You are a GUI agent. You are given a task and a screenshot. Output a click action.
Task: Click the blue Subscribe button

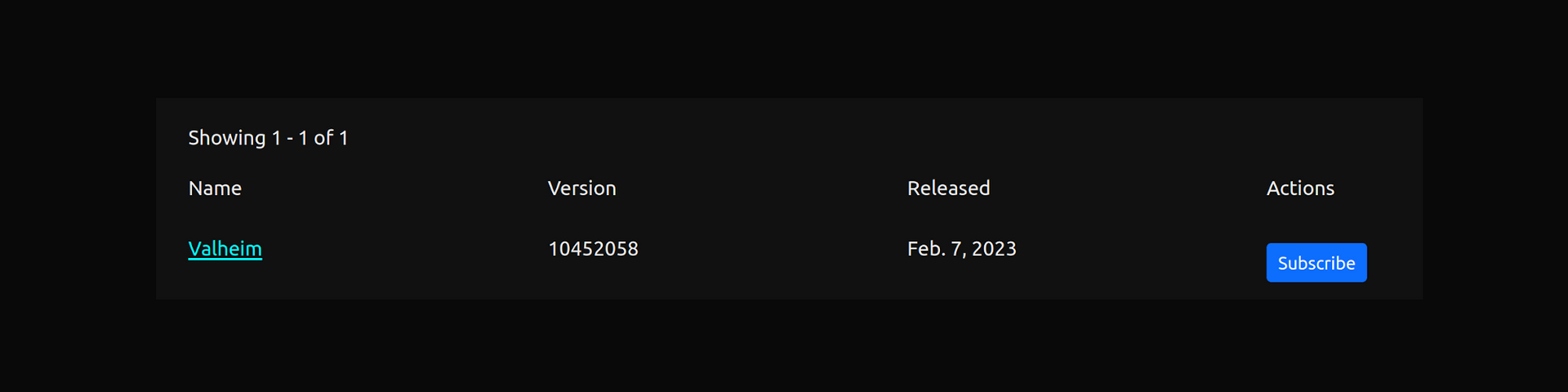click(x=1316, y=262)
